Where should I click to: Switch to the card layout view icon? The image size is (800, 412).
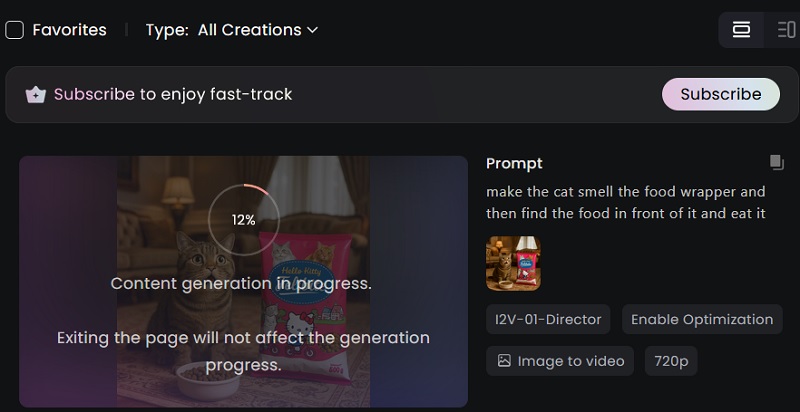coord(741,30)
